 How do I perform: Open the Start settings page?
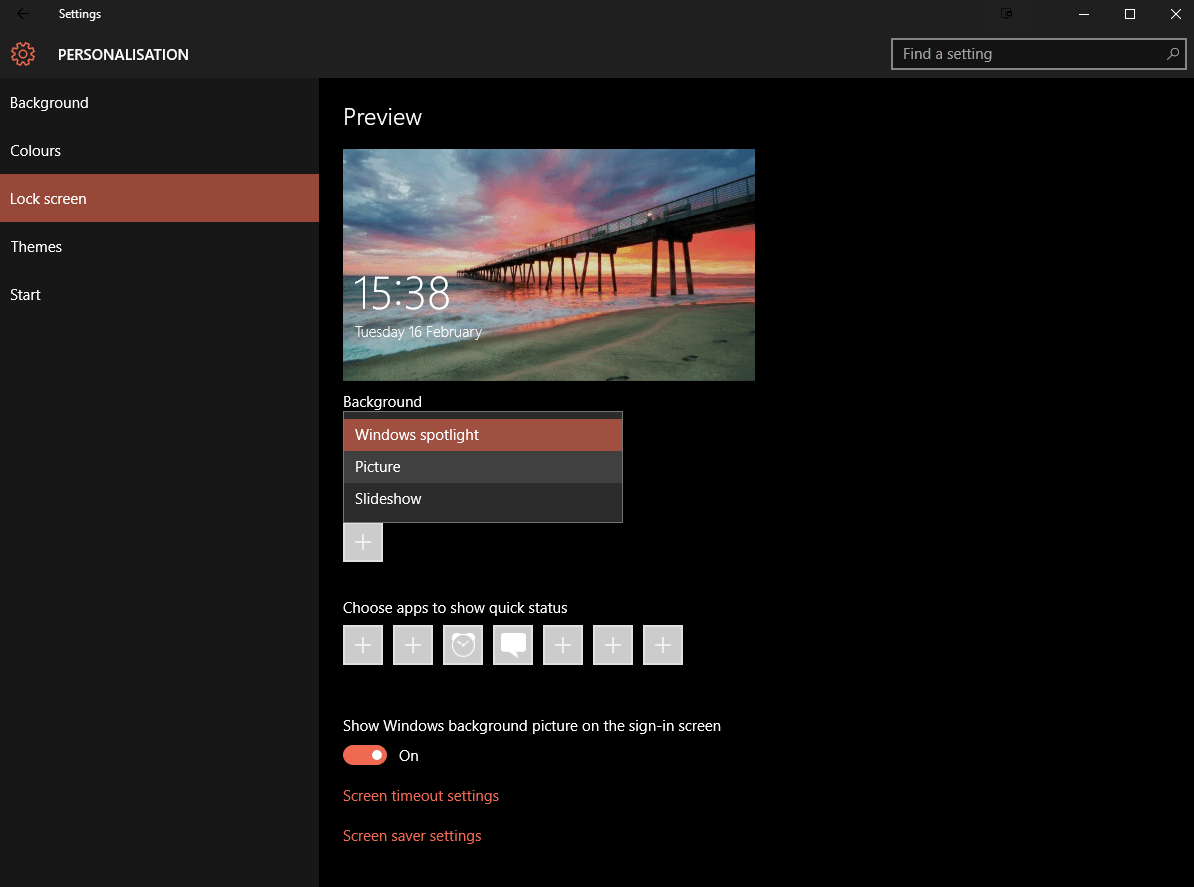tap(159, 295)
